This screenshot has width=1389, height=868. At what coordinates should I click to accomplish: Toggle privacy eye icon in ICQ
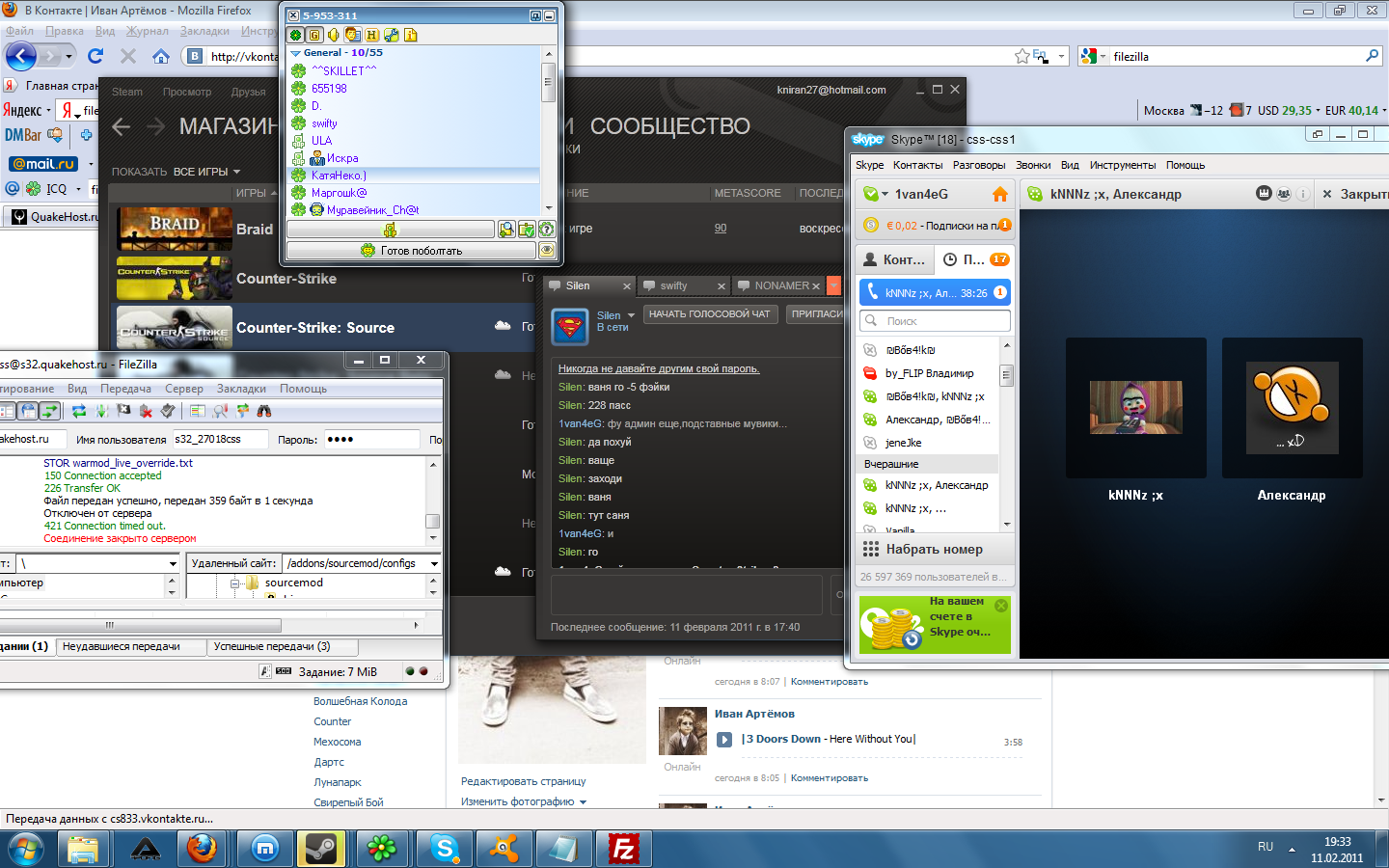[x=547, y=251]
